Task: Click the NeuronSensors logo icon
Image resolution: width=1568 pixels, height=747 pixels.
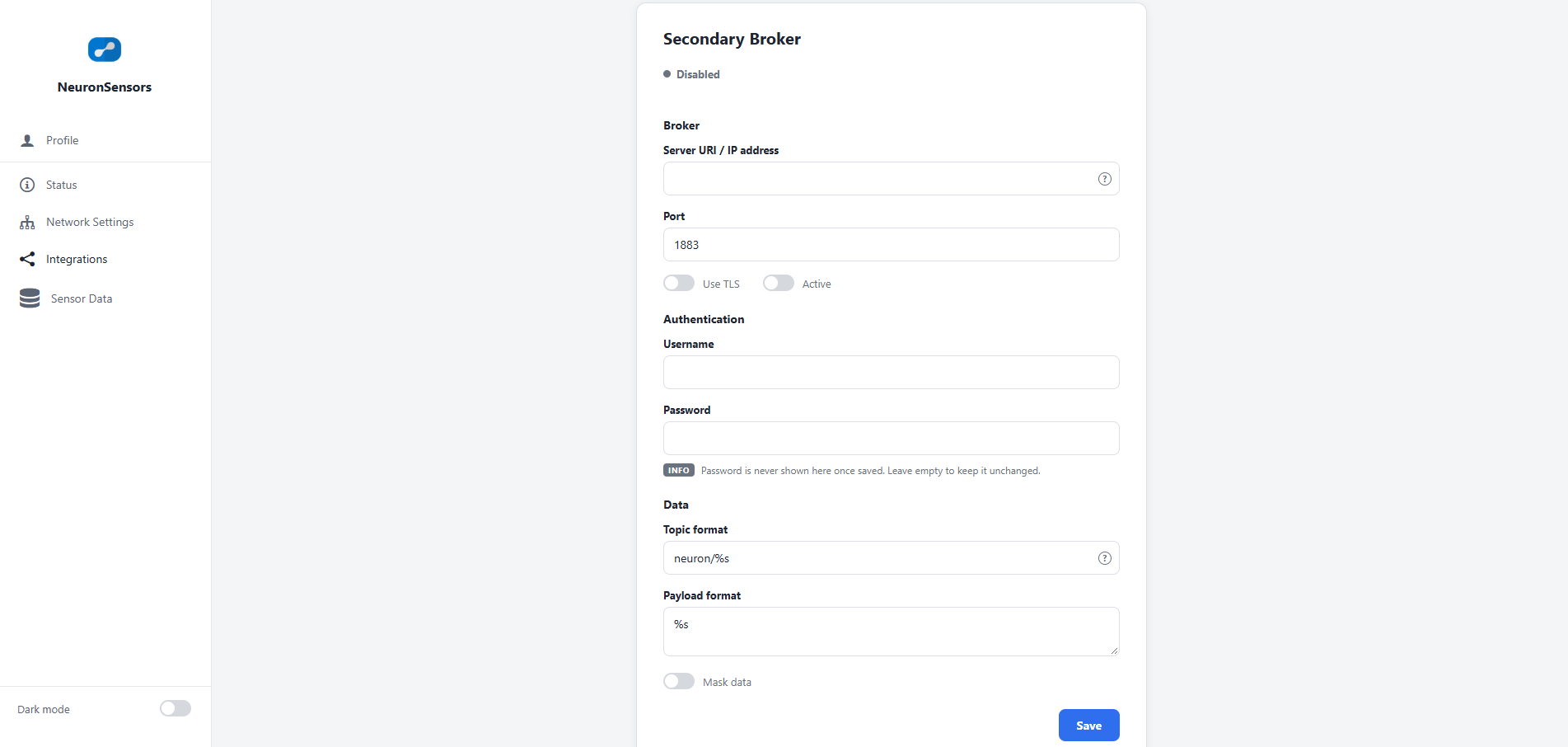Action: coord(105,49)
